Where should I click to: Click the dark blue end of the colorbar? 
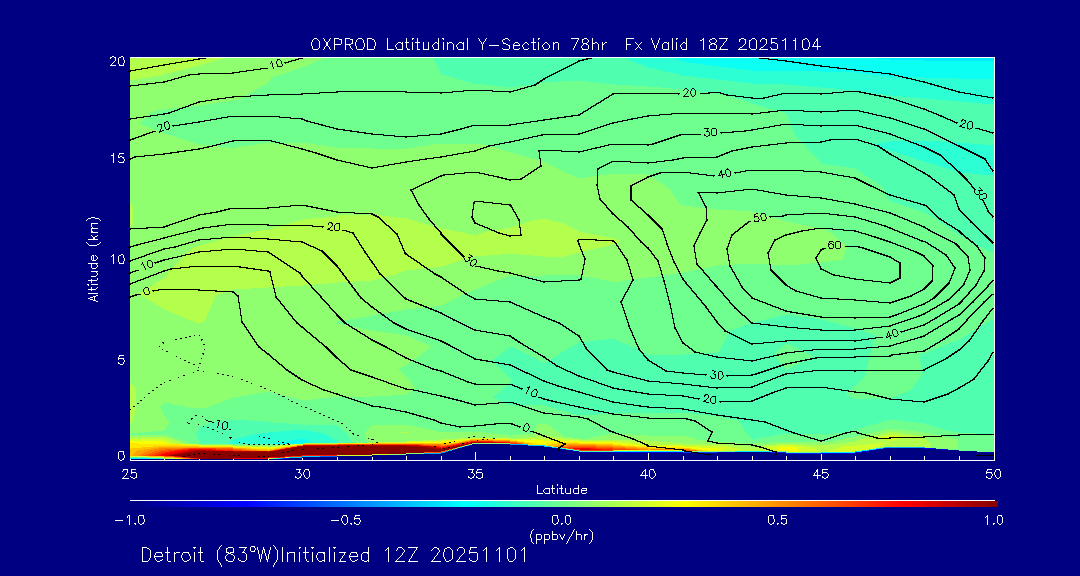pyautogui.click(x=136, y=503)
